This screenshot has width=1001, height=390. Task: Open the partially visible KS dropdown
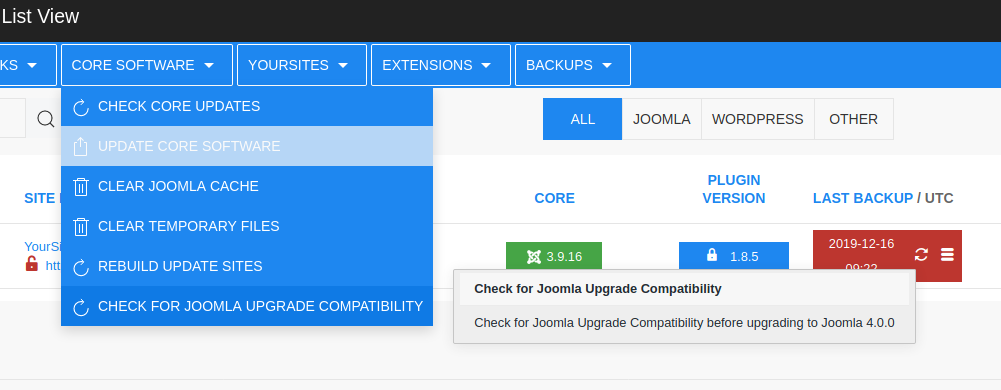pos(28,64)
